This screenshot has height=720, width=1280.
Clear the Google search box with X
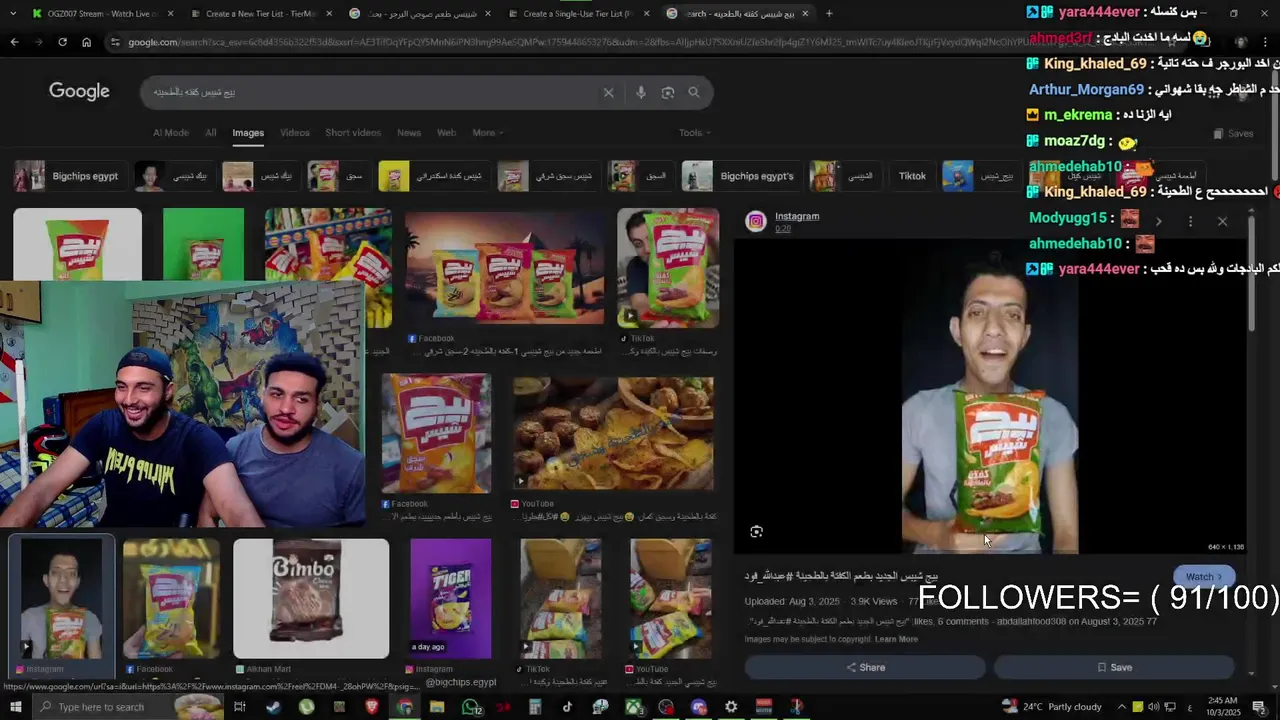click(x=608, y=92)
